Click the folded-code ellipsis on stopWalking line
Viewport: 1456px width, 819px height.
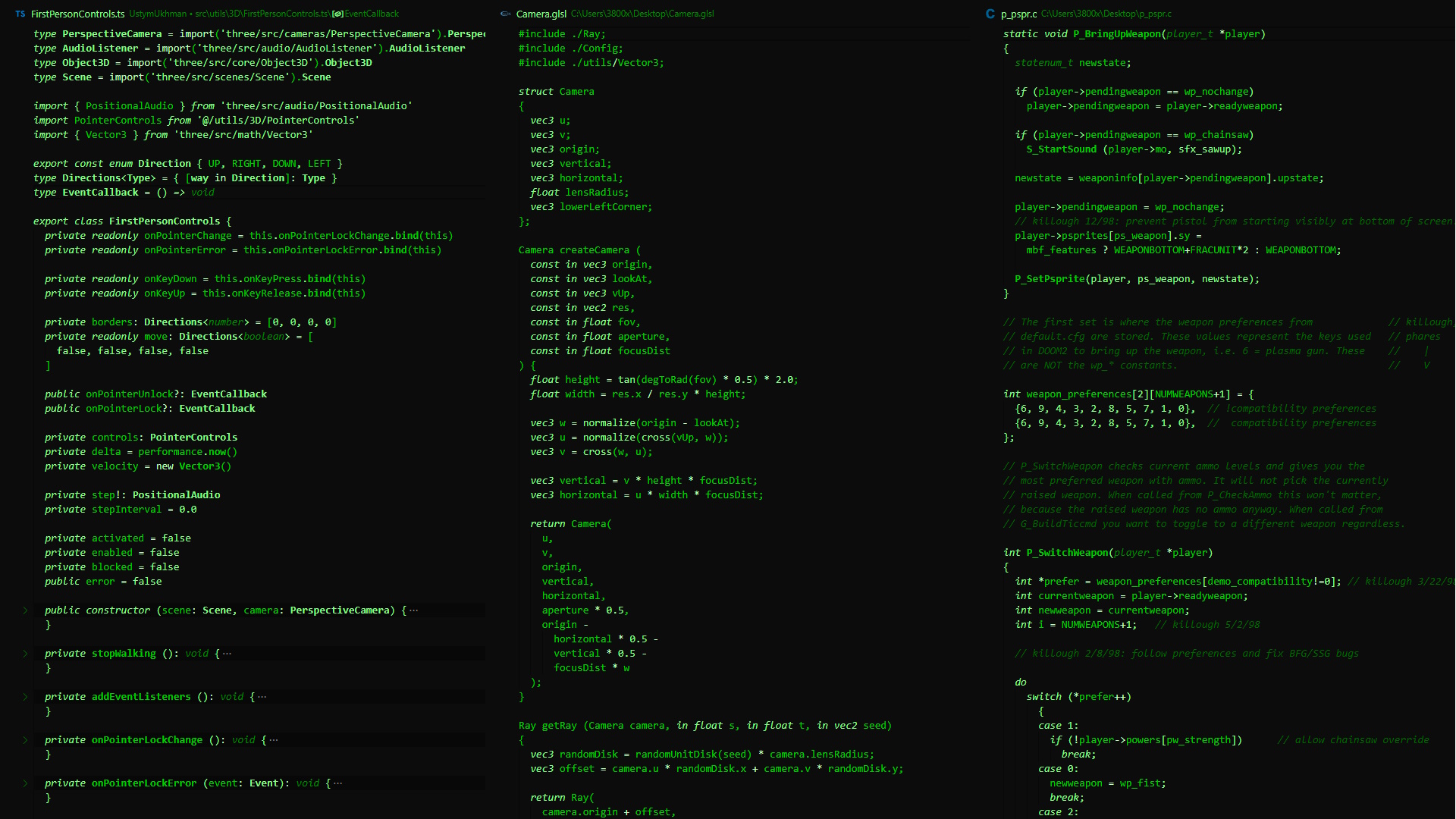(227, 654)
